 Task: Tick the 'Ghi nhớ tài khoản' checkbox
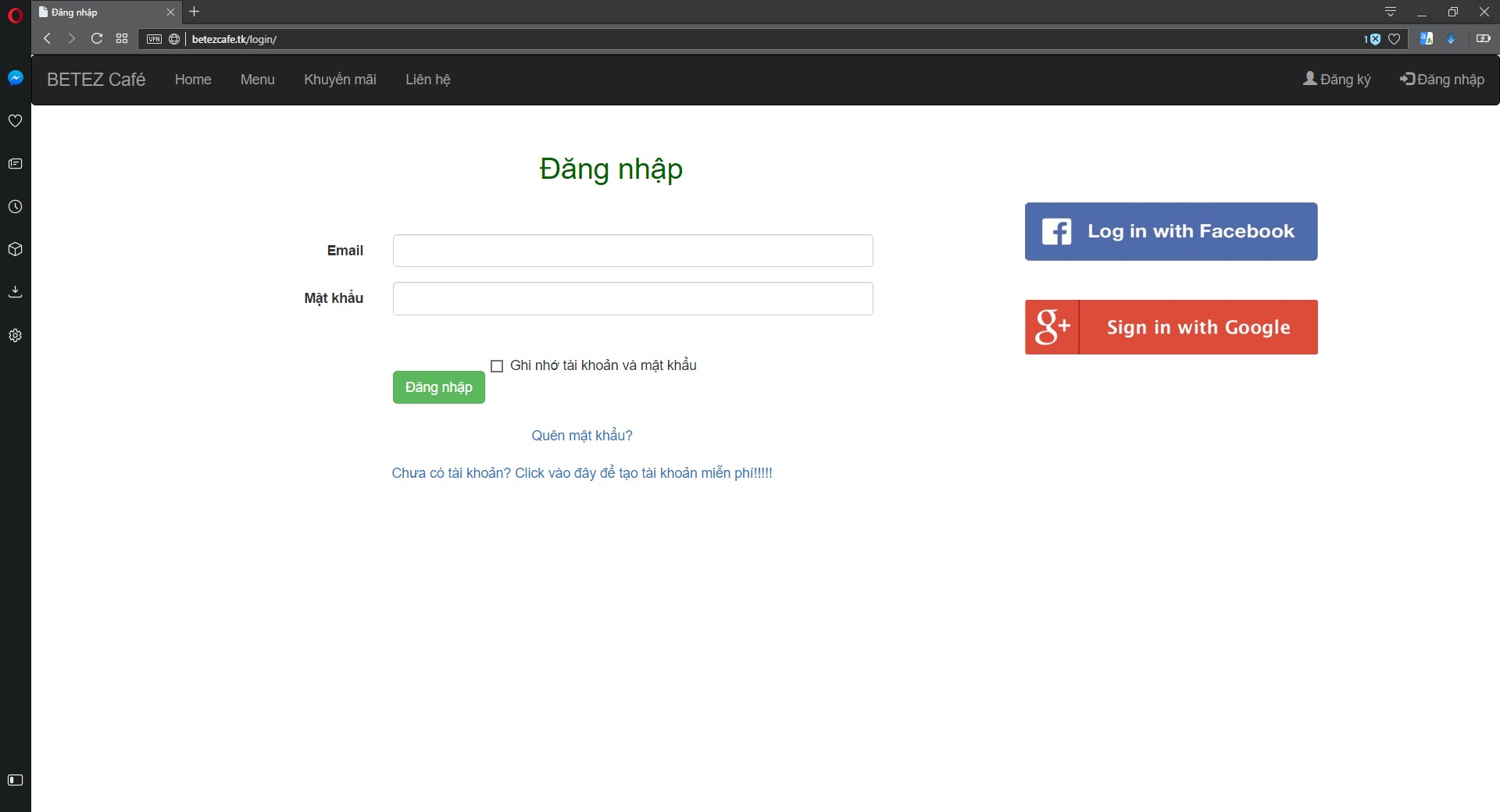[497, 366]
